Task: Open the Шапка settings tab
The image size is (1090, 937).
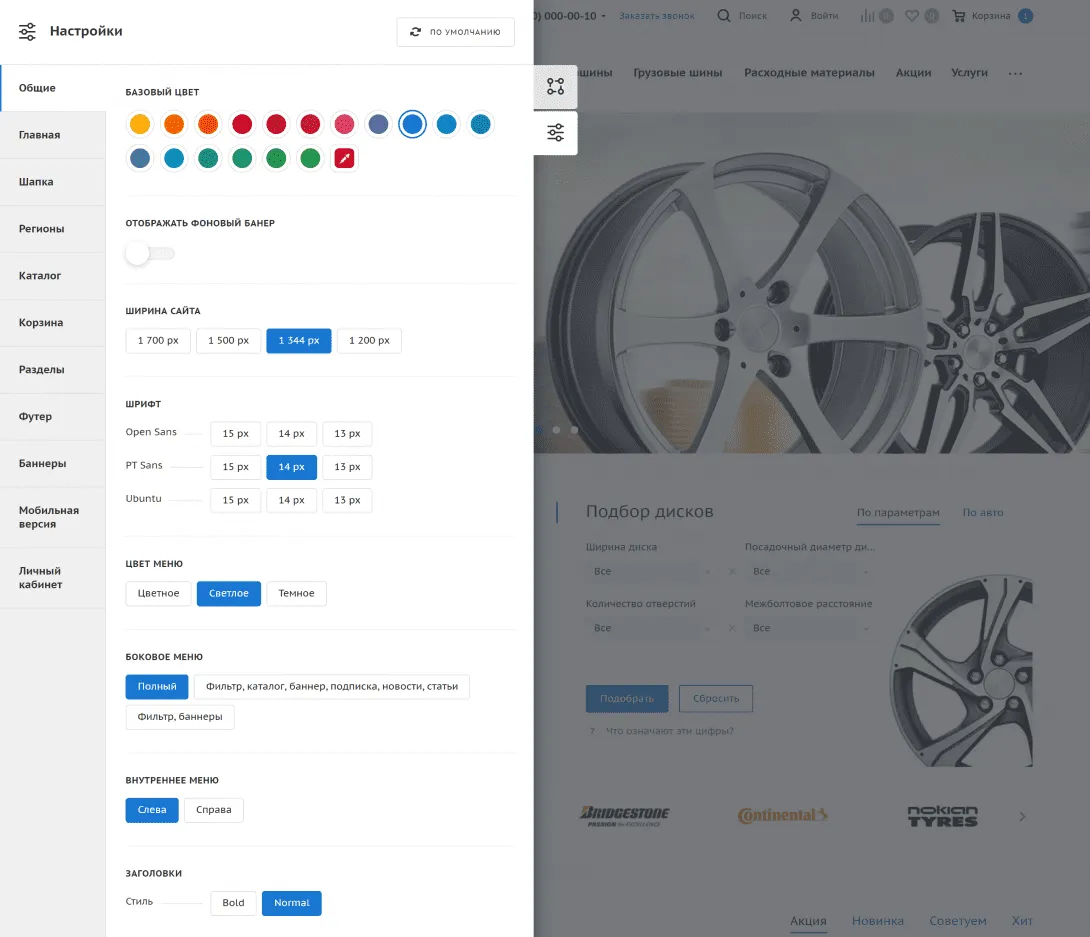Action: click(53, 182)
